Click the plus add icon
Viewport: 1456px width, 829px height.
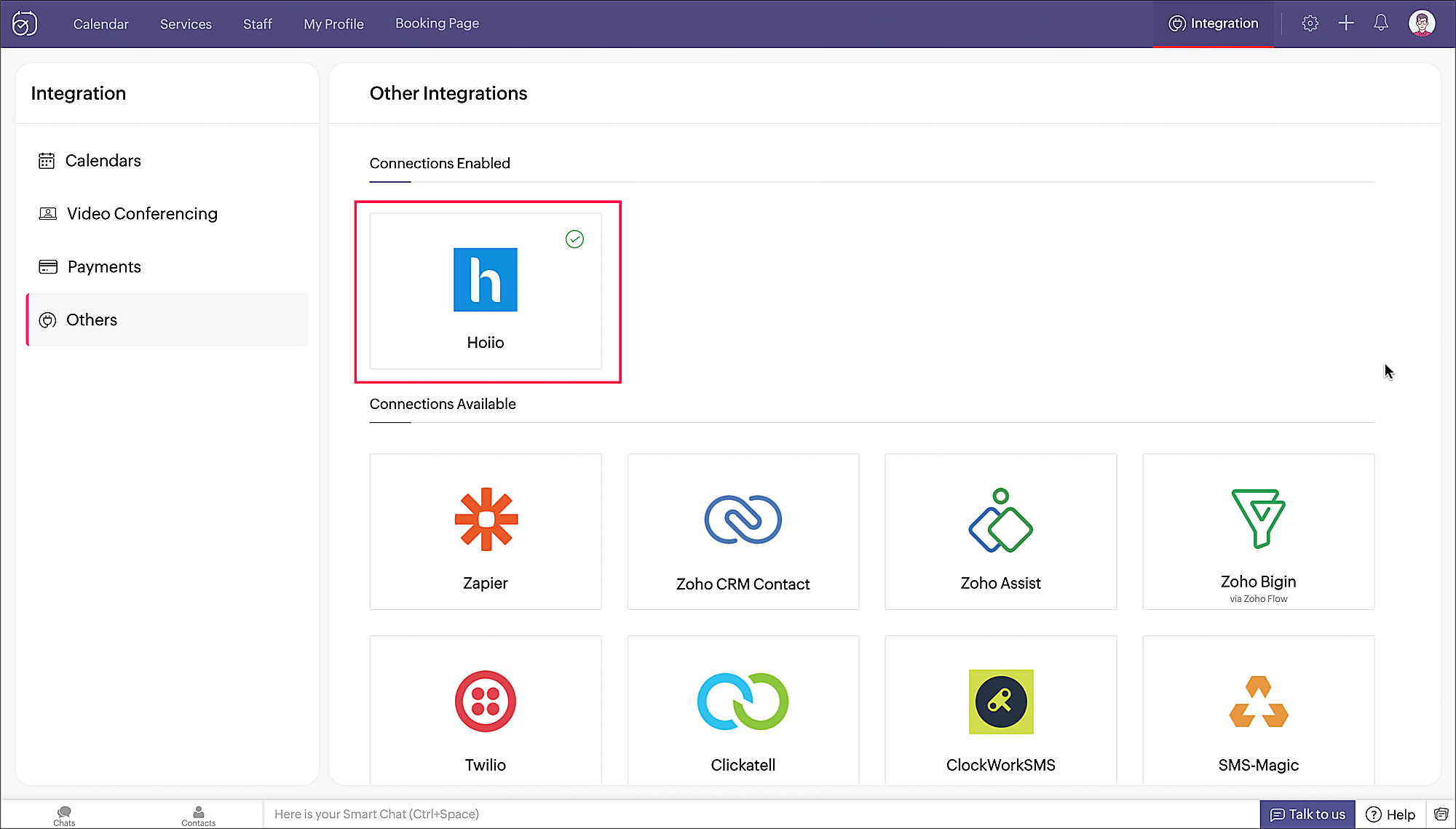(x=1345, y=23)
